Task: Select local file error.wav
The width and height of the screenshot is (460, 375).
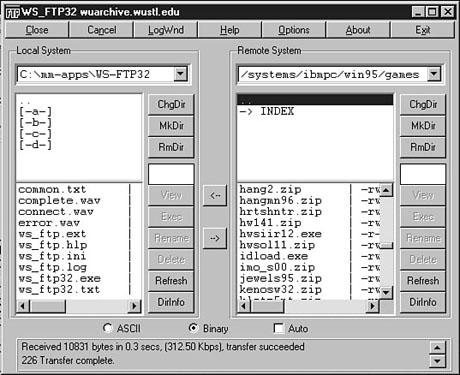Action: (49, 223)
